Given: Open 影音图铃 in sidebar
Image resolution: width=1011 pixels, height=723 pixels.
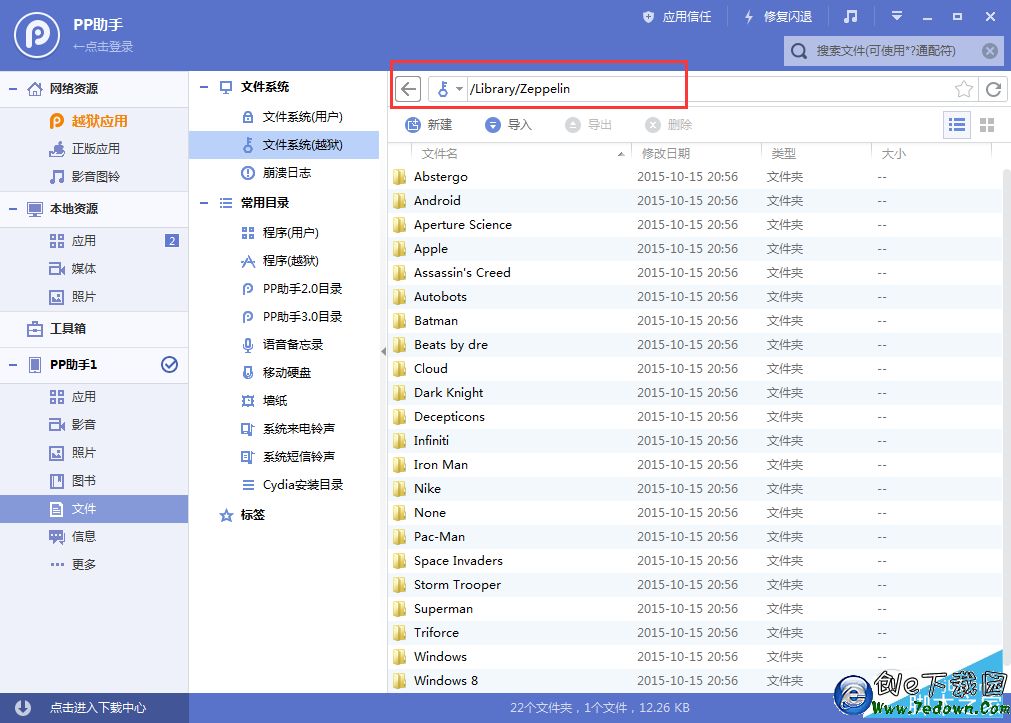Looking at the screenshot, I should pos(94,177).
